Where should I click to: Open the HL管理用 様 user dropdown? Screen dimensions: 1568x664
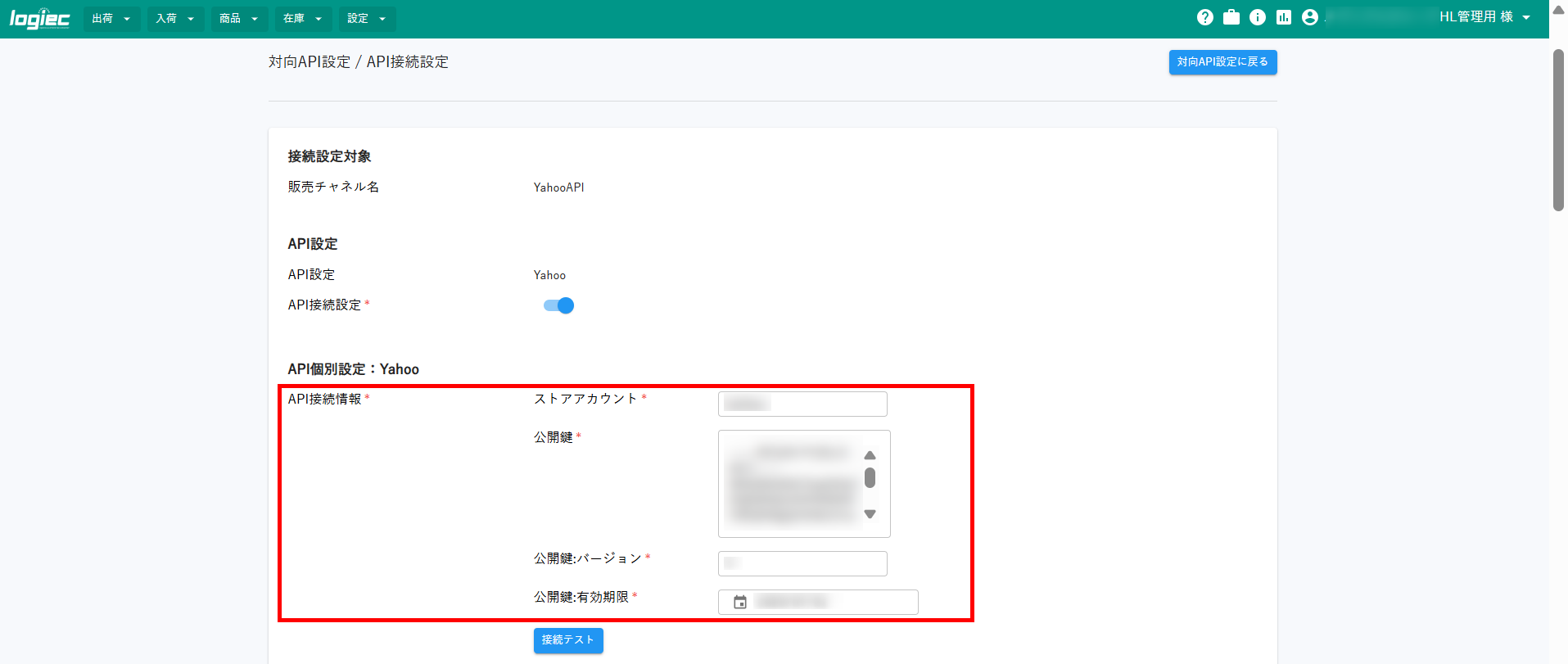[x=1484, y=17]
